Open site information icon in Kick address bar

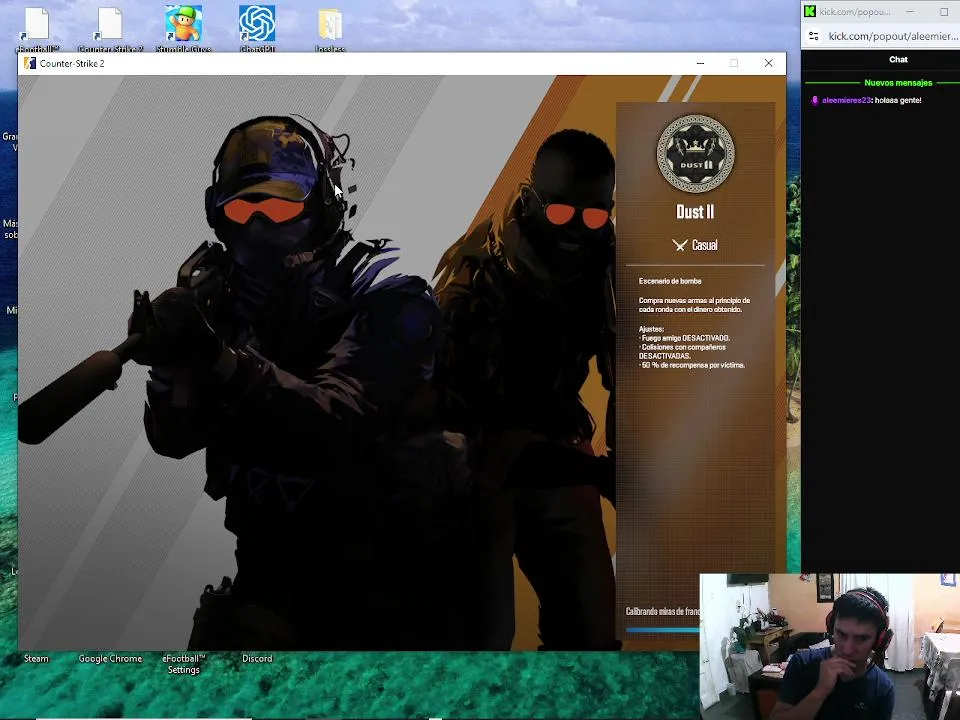(x=814, y=36)
